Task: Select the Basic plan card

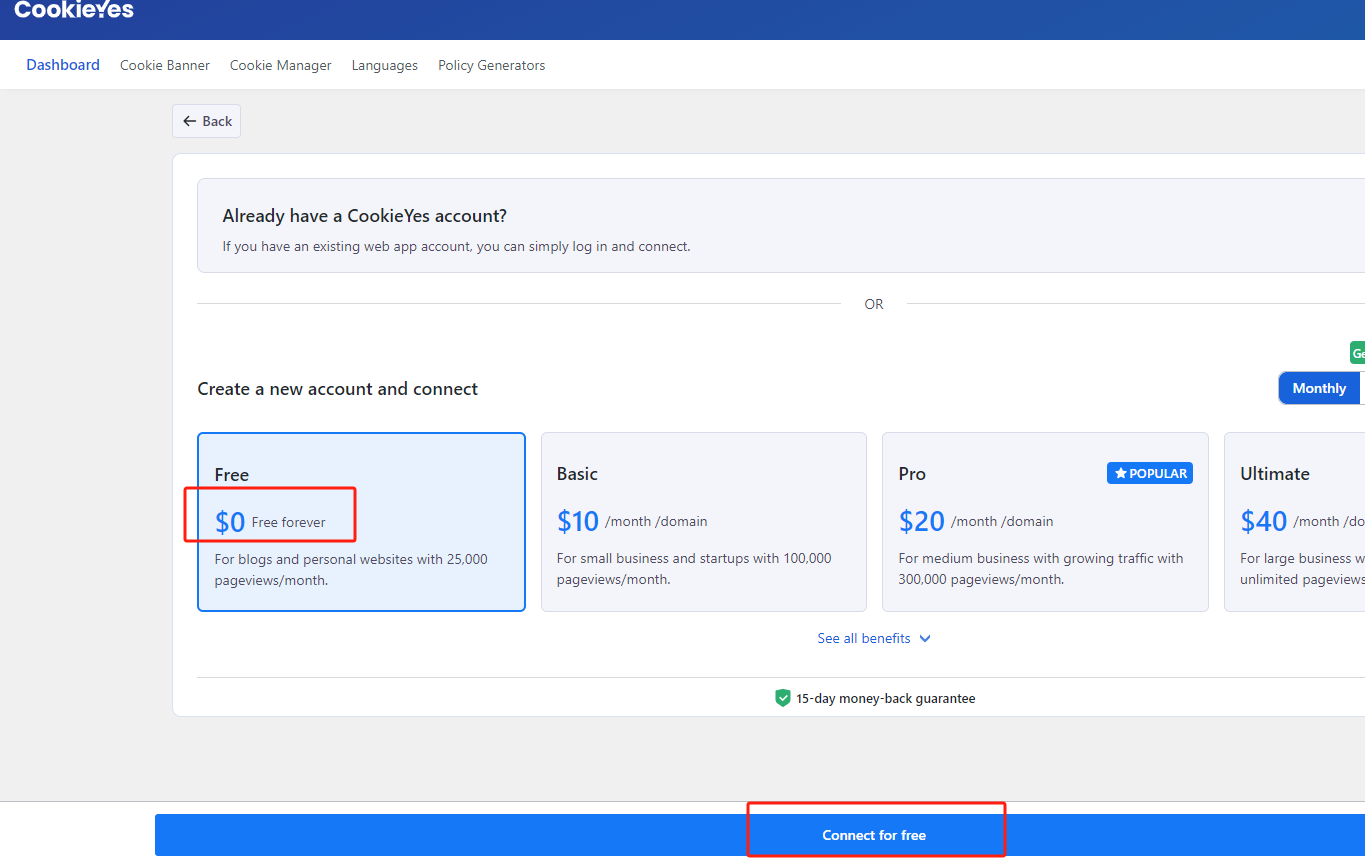Action: click(x=704, y=522)
